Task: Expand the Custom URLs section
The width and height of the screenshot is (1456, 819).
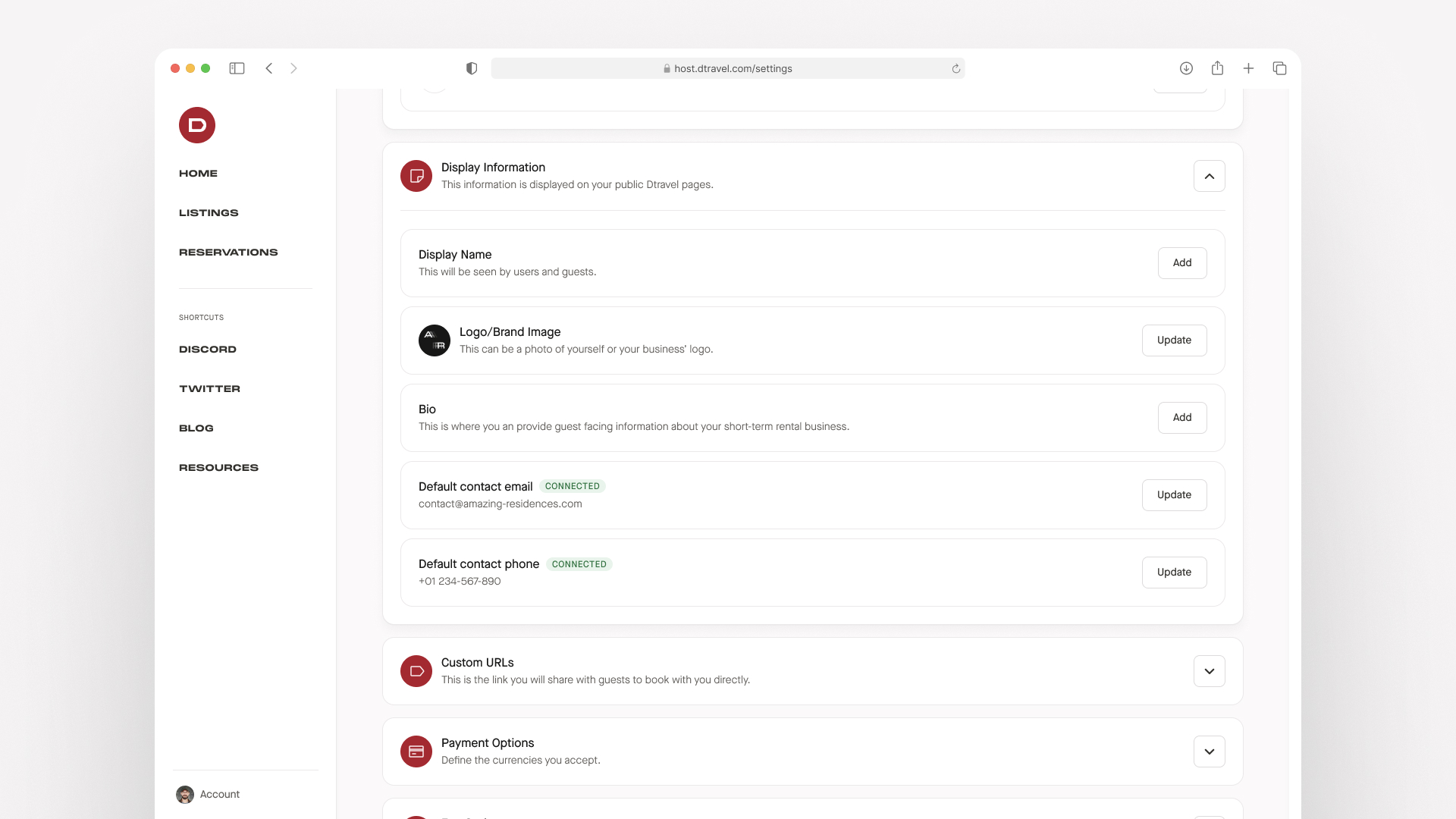Action: (x=1210, y=671)
